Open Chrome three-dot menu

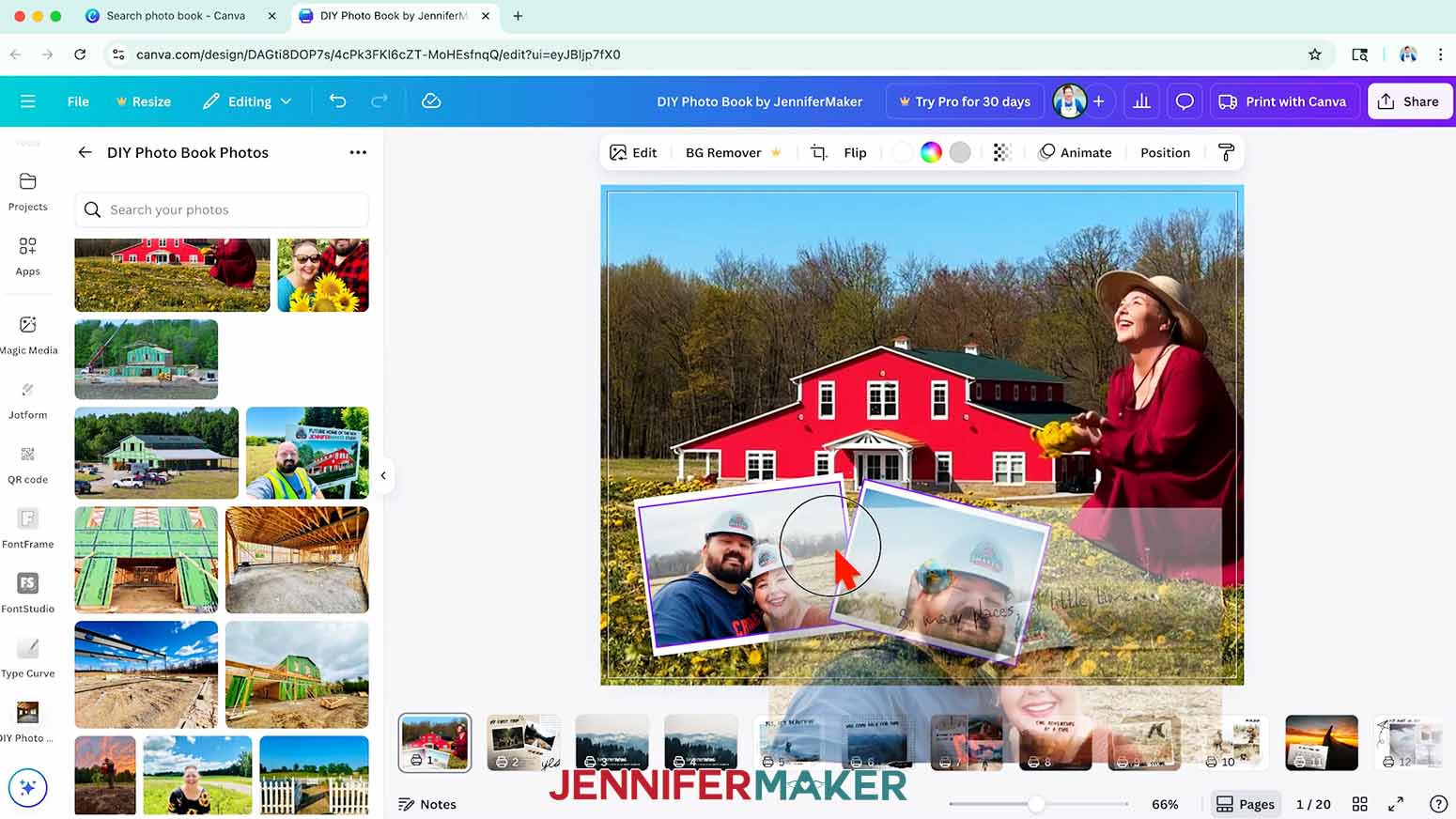(1440, 54)
